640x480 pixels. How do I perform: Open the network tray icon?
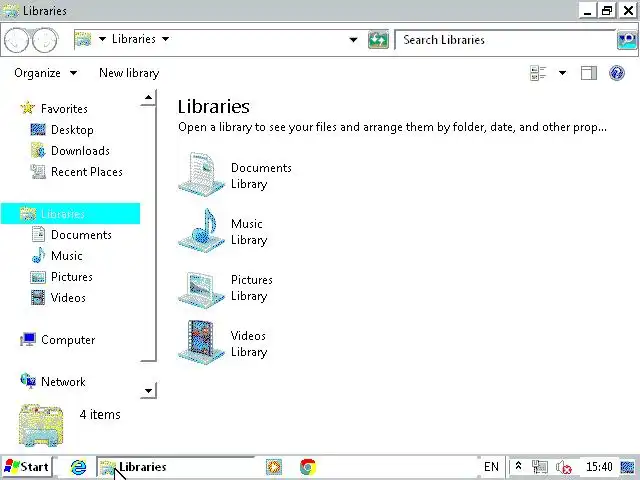coord(540,467)
